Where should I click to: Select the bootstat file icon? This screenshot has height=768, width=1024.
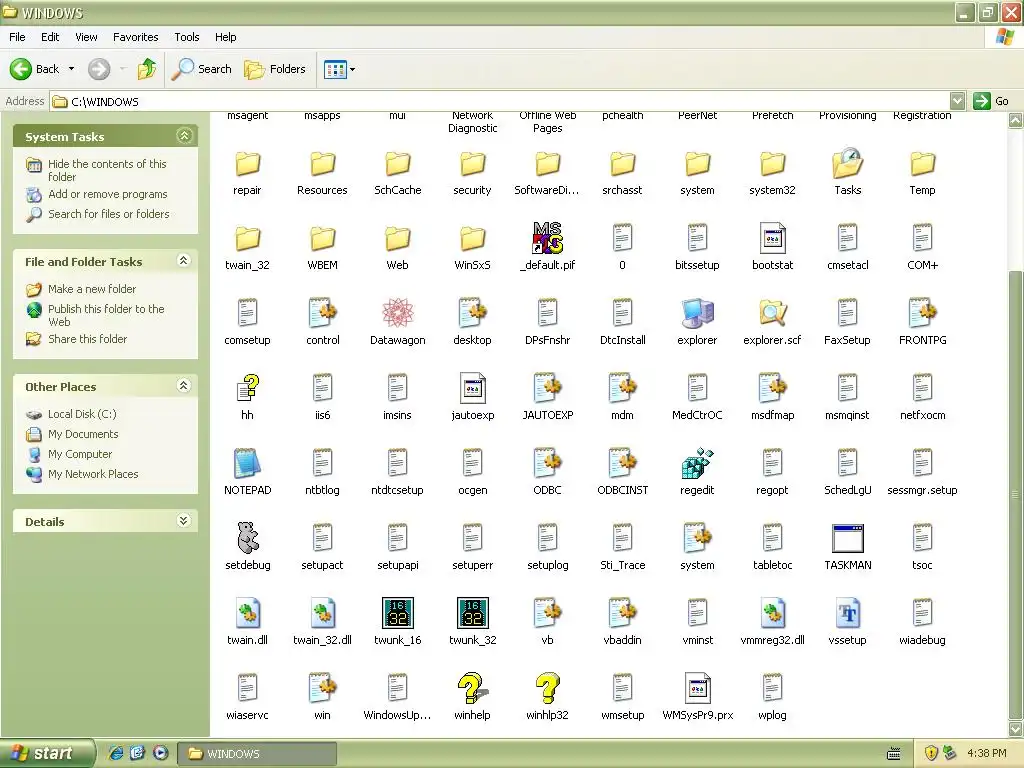click(x=772, y=238)
